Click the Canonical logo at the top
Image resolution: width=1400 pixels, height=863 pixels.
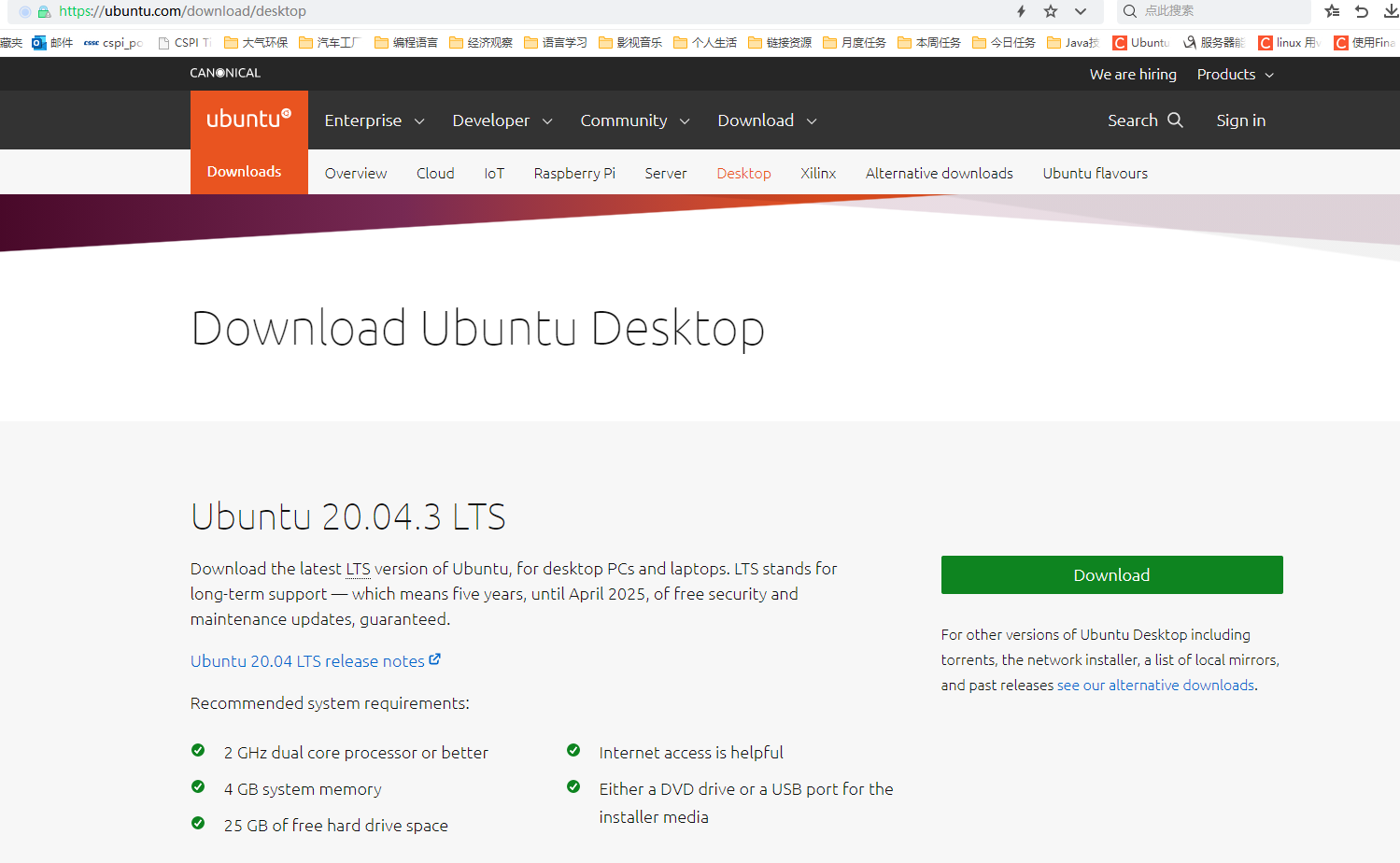coord(224,72)
